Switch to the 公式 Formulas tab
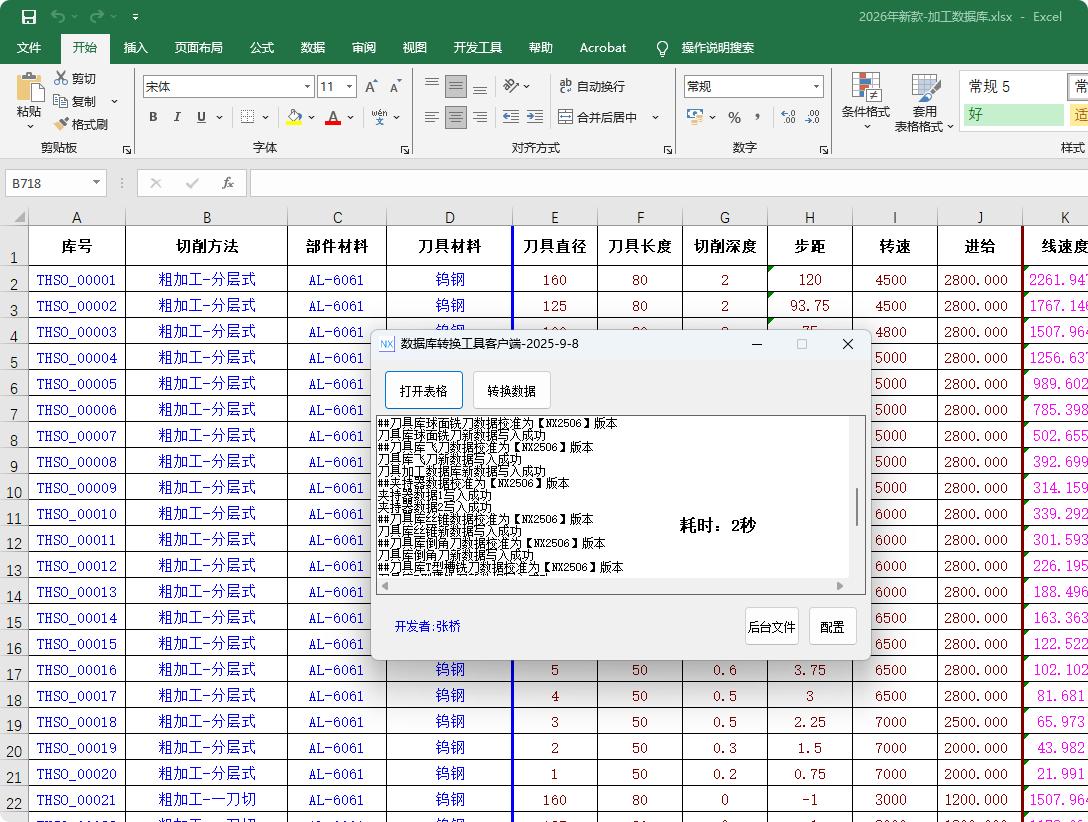 pos(262,47)
